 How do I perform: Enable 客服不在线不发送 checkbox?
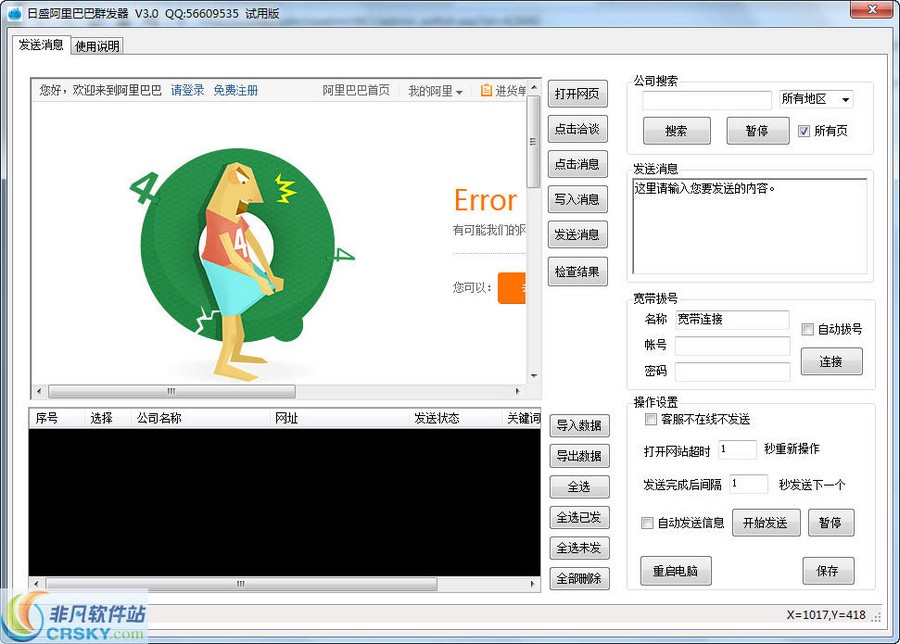point(650,419)
